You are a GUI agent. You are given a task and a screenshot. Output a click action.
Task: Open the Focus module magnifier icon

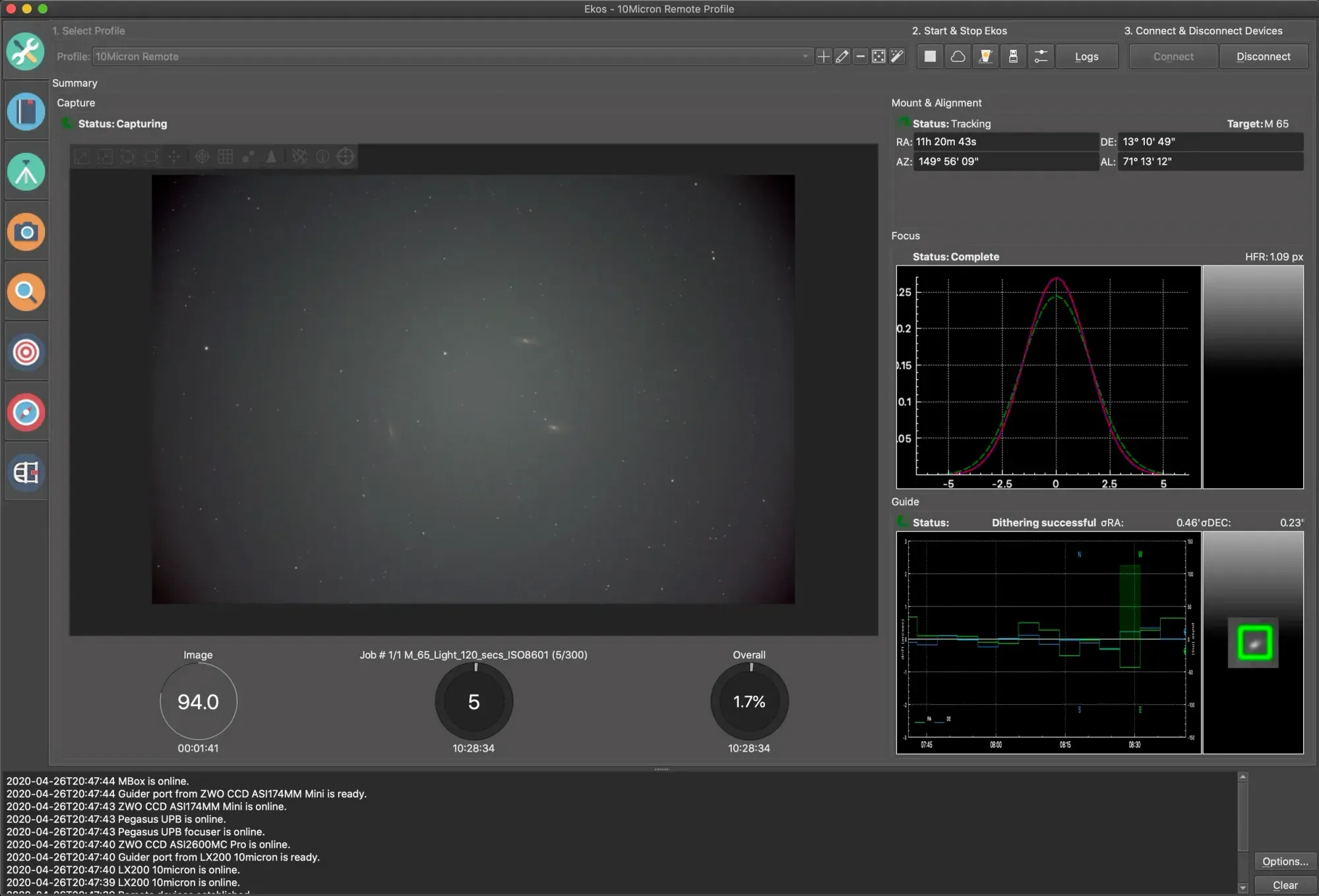click(x=26, y=292)
